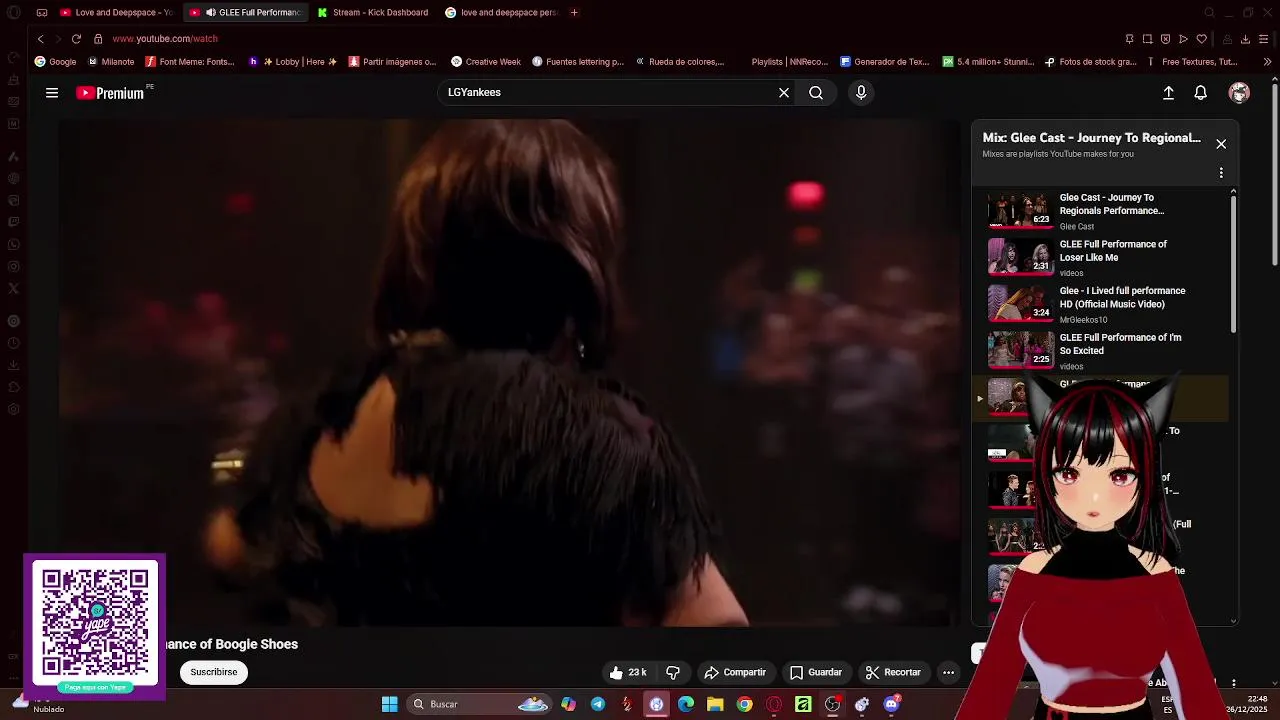Create a clip using Recortar
This screenshot has width=1280, height=720.
point(893,673)
